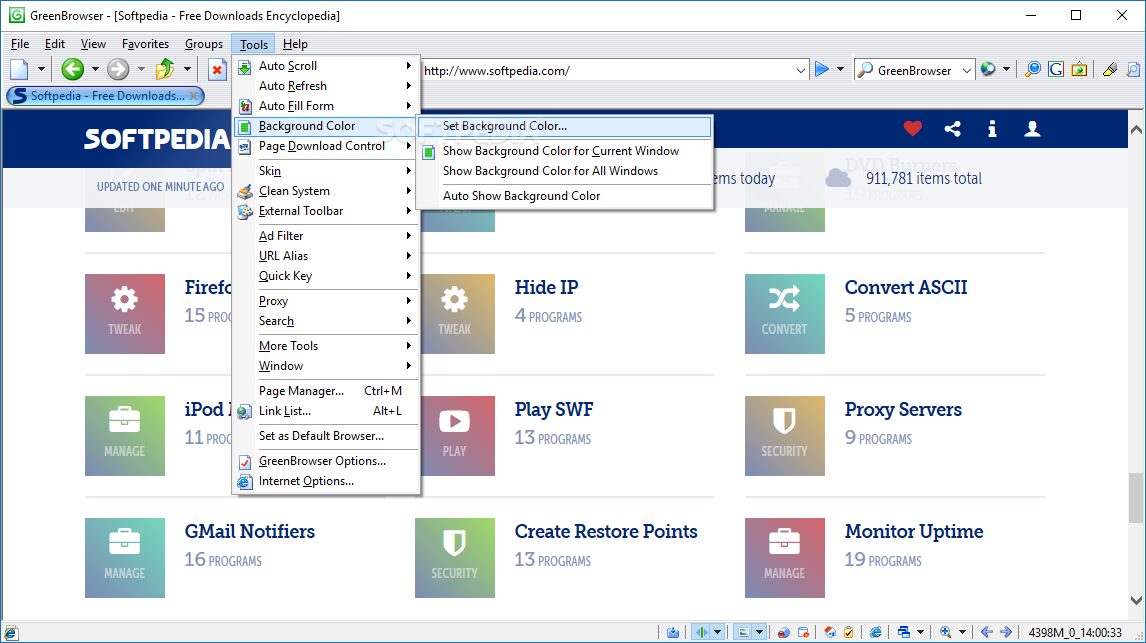
Task: Expand the GreenBrowser search engine combo box
Action: 966,70
